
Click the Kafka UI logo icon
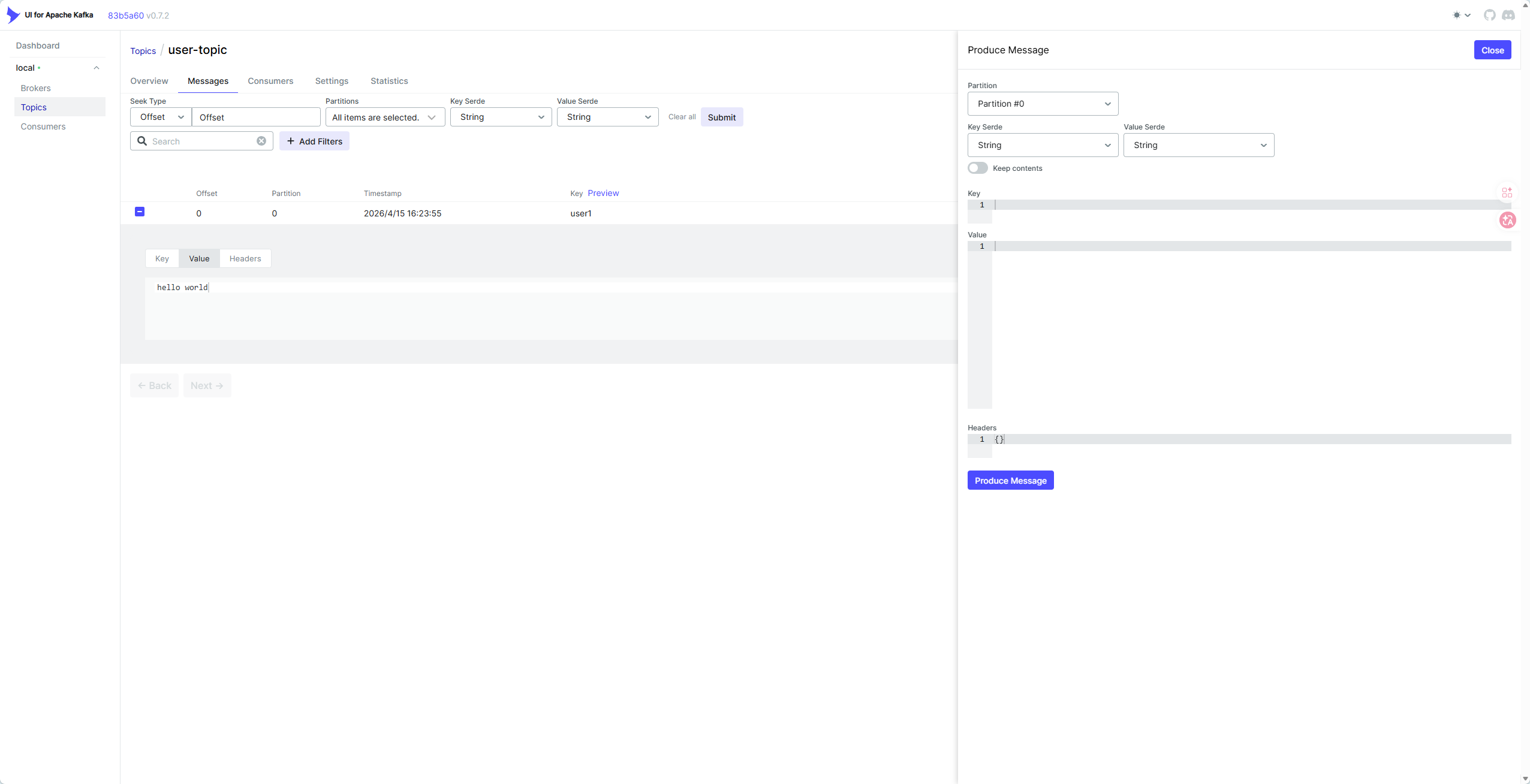[13, 15]
